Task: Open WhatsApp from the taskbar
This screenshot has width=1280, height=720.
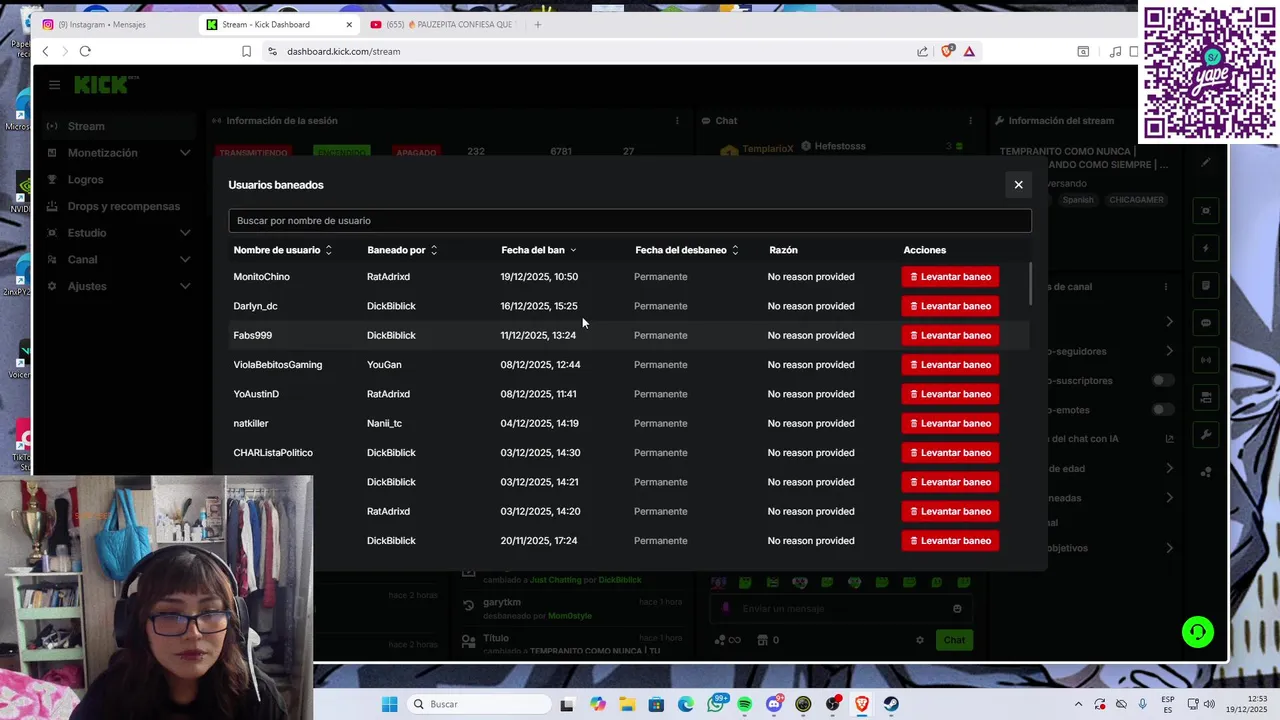Action: tap(716, 704)
